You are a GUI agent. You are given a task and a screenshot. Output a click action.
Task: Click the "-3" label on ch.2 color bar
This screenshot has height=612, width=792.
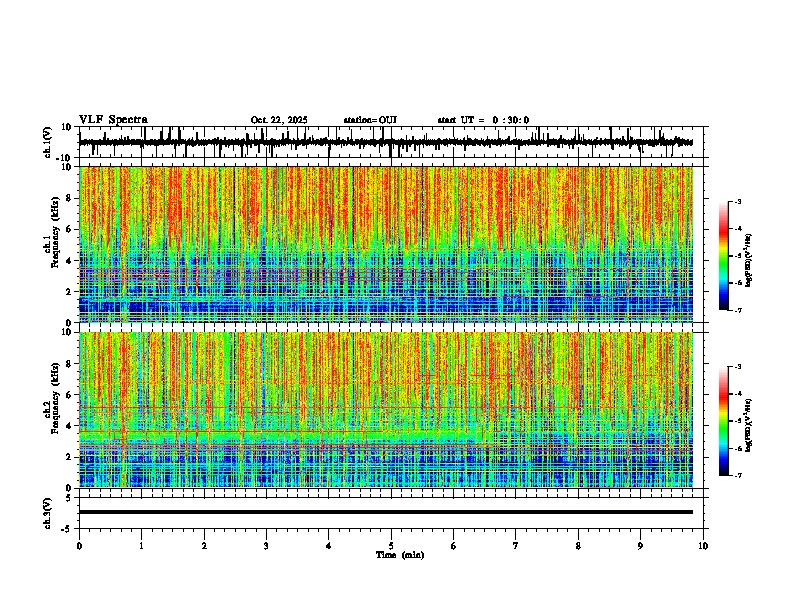click(738, 367)
